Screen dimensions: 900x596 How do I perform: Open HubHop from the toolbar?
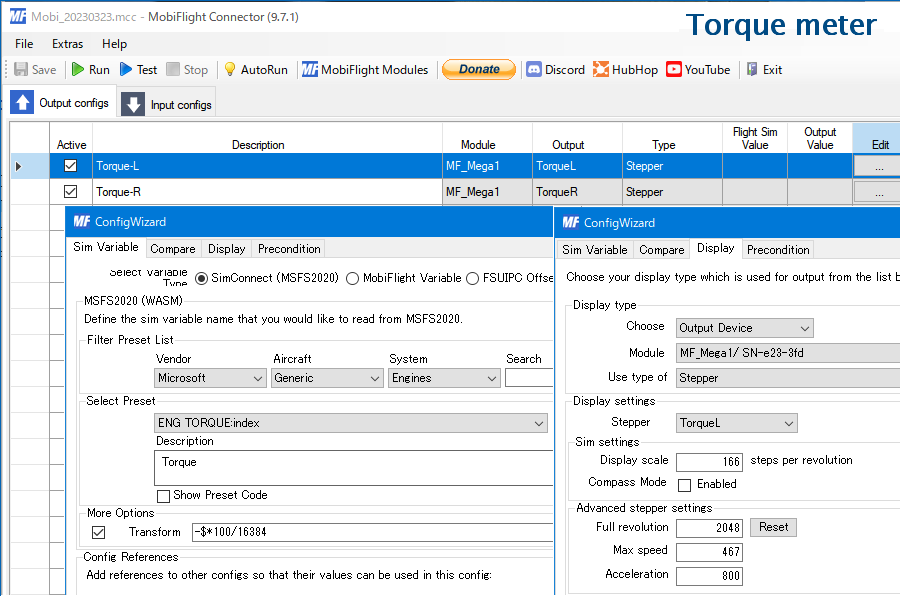tap(625, 69)
